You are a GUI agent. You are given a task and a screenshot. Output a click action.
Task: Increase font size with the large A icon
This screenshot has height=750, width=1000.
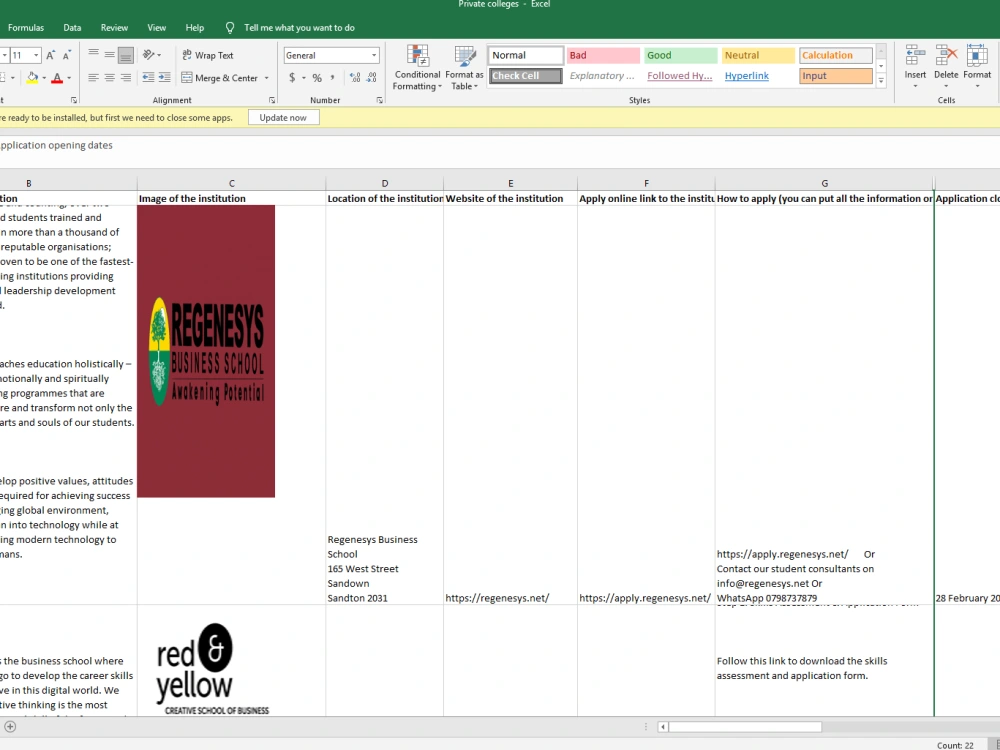coord(50,55)
